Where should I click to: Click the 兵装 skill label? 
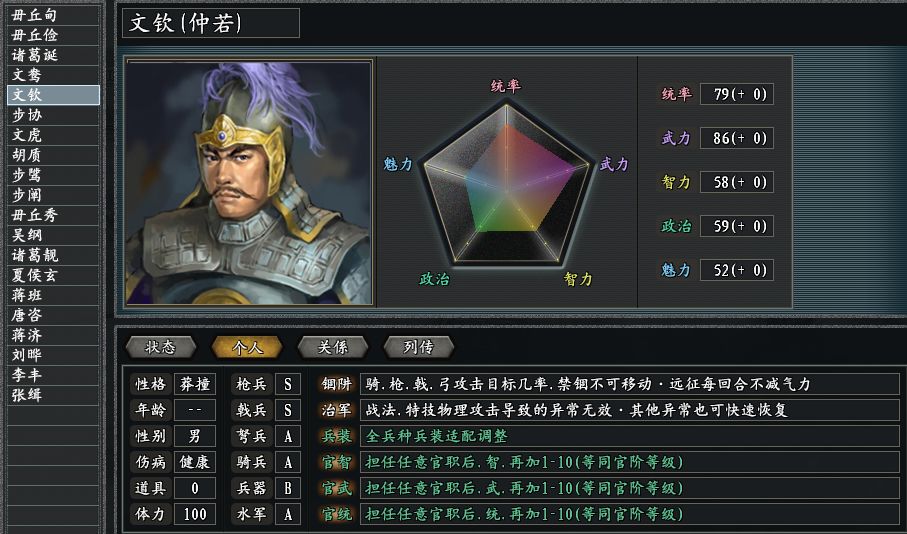pyautogui.click(x=334, y=436)
